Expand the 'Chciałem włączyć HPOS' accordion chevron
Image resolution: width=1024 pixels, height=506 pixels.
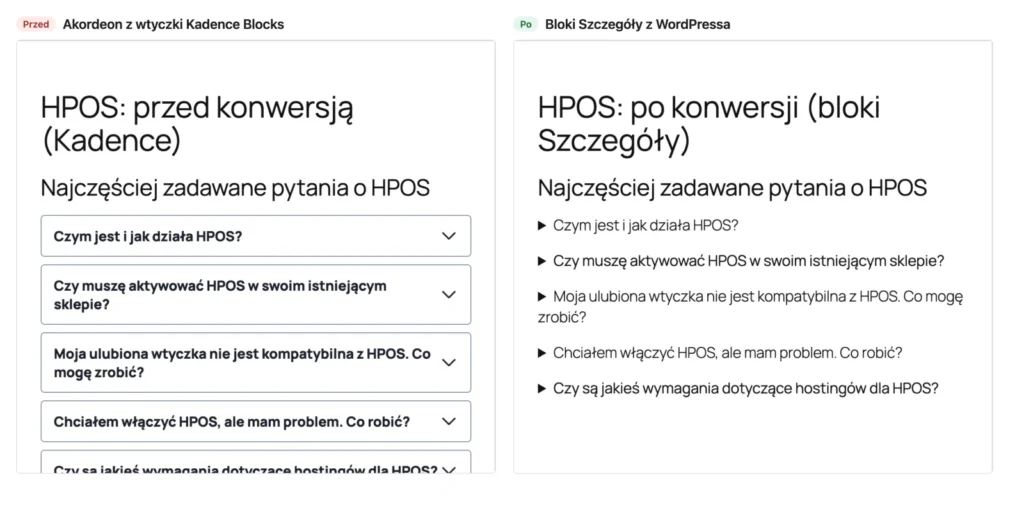point(449,421)
